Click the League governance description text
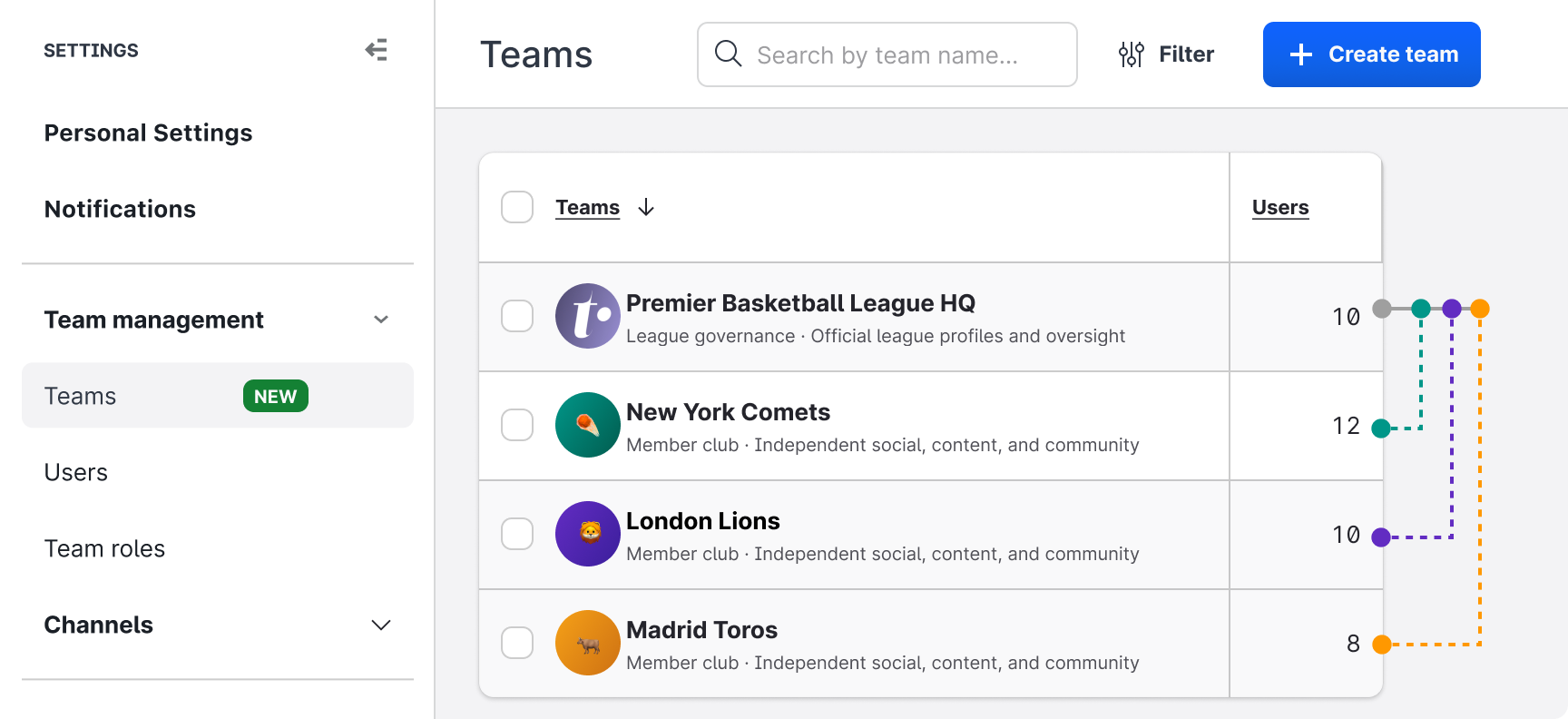This screenshot has height=719, width=1568. (x=876, y=336)
